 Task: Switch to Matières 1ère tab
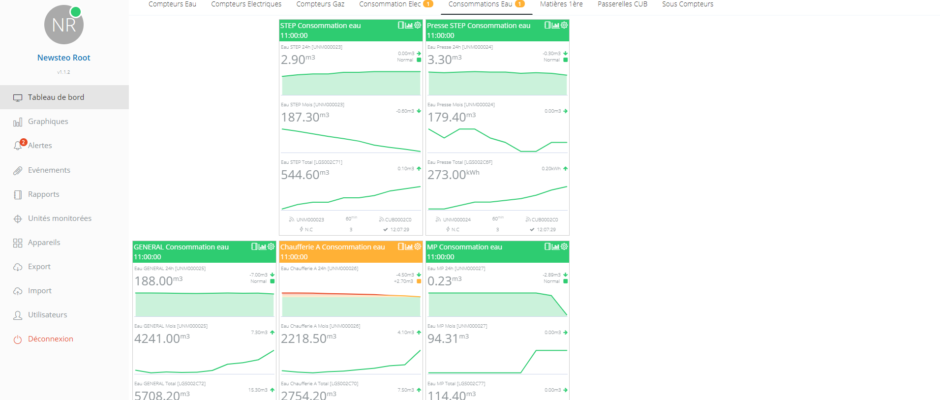(561, 4)
